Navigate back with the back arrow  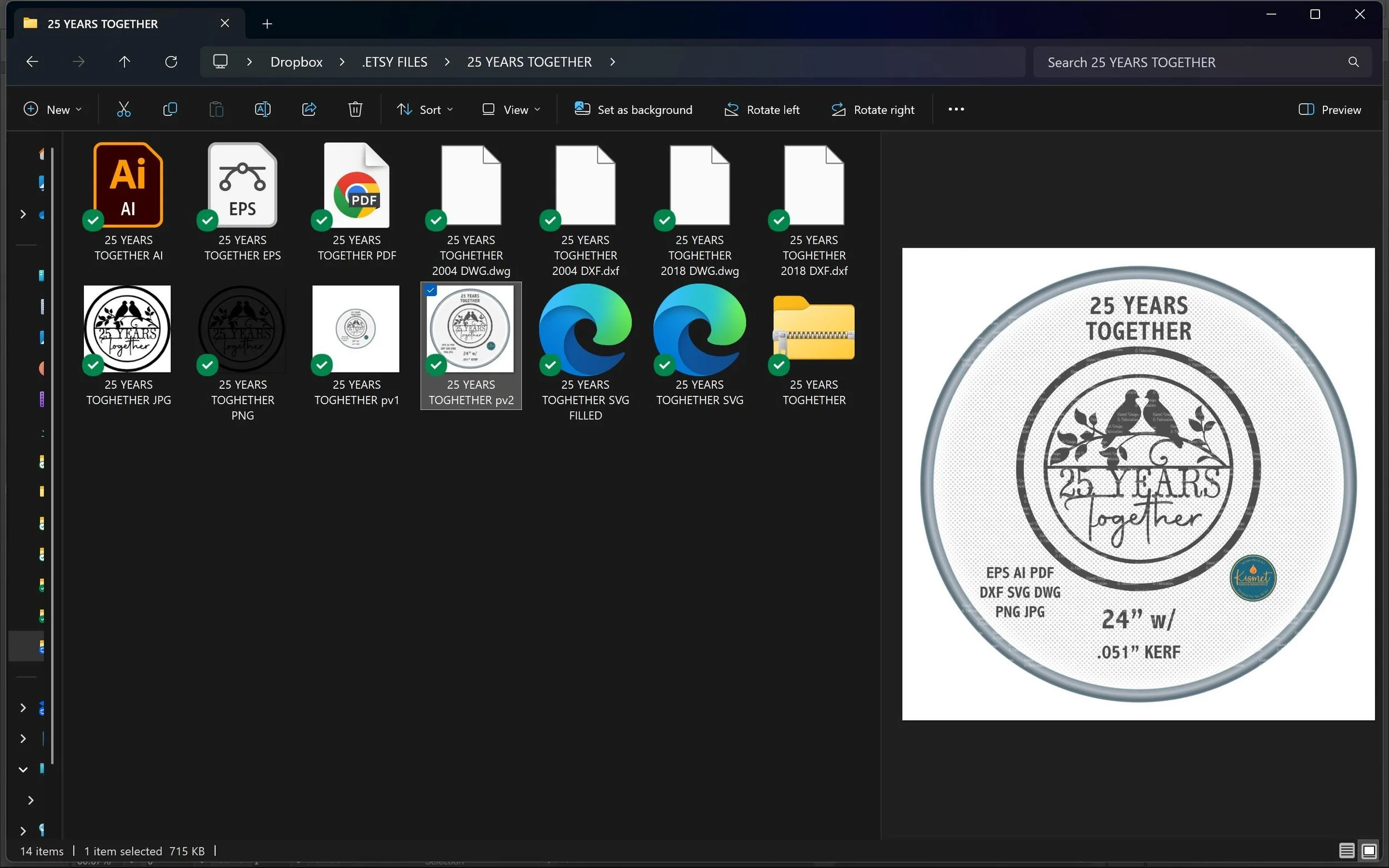(32, 62)
